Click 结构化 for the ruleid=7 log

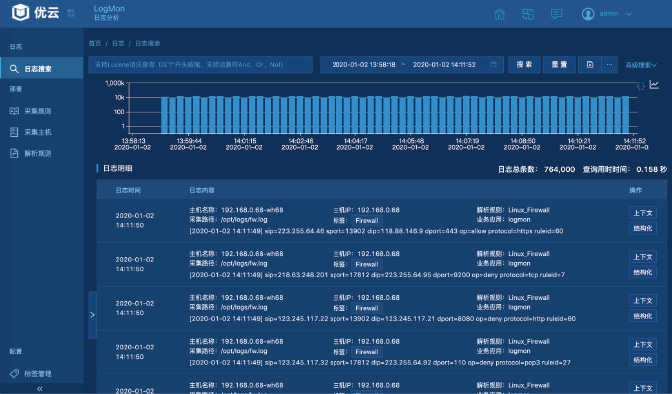(642, 272)
